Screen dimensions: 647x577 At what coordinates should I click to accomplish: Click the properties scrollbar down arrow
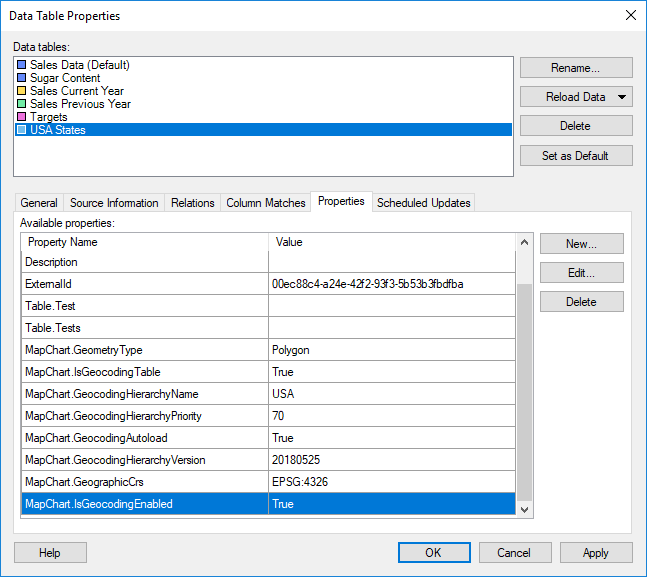[x=524, y=510]
